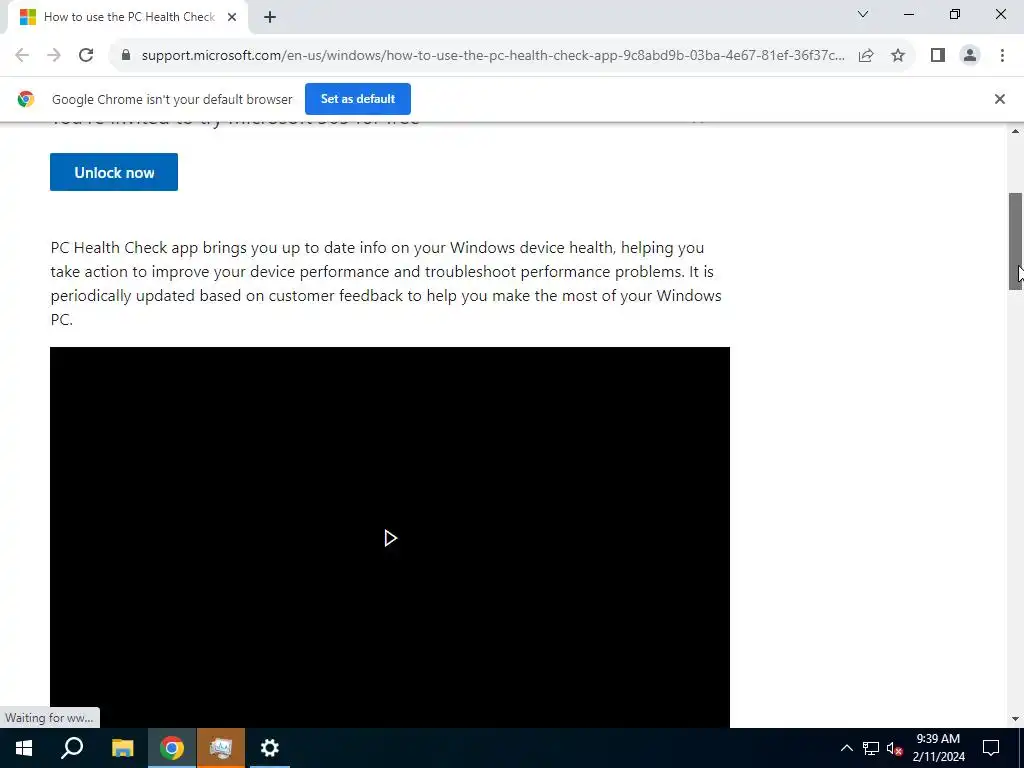Viewport: 1024px width, 768px height.
Task: Open the clock showing 9:39 AM
Action: [x=938, y=748]
